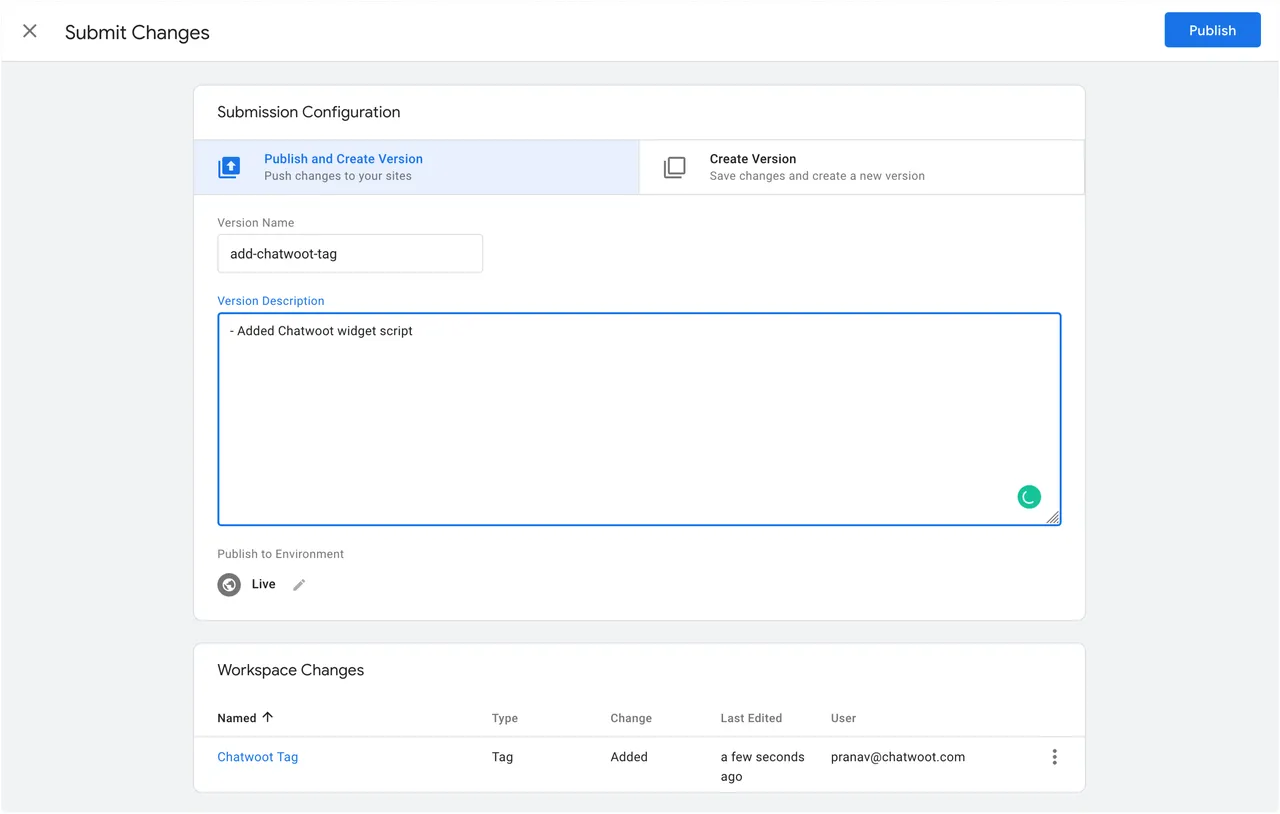Click the Named sort arrow icon
This screenshot has height=814, width=1280.
click(x=268, y=717)
